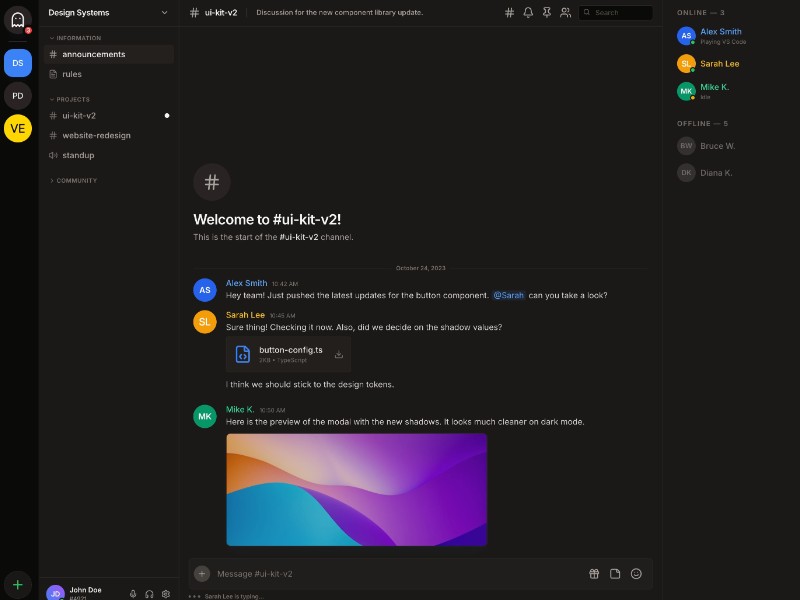Collapse the Information category
This screenshot has height=600, width=800.
[76, 38]
